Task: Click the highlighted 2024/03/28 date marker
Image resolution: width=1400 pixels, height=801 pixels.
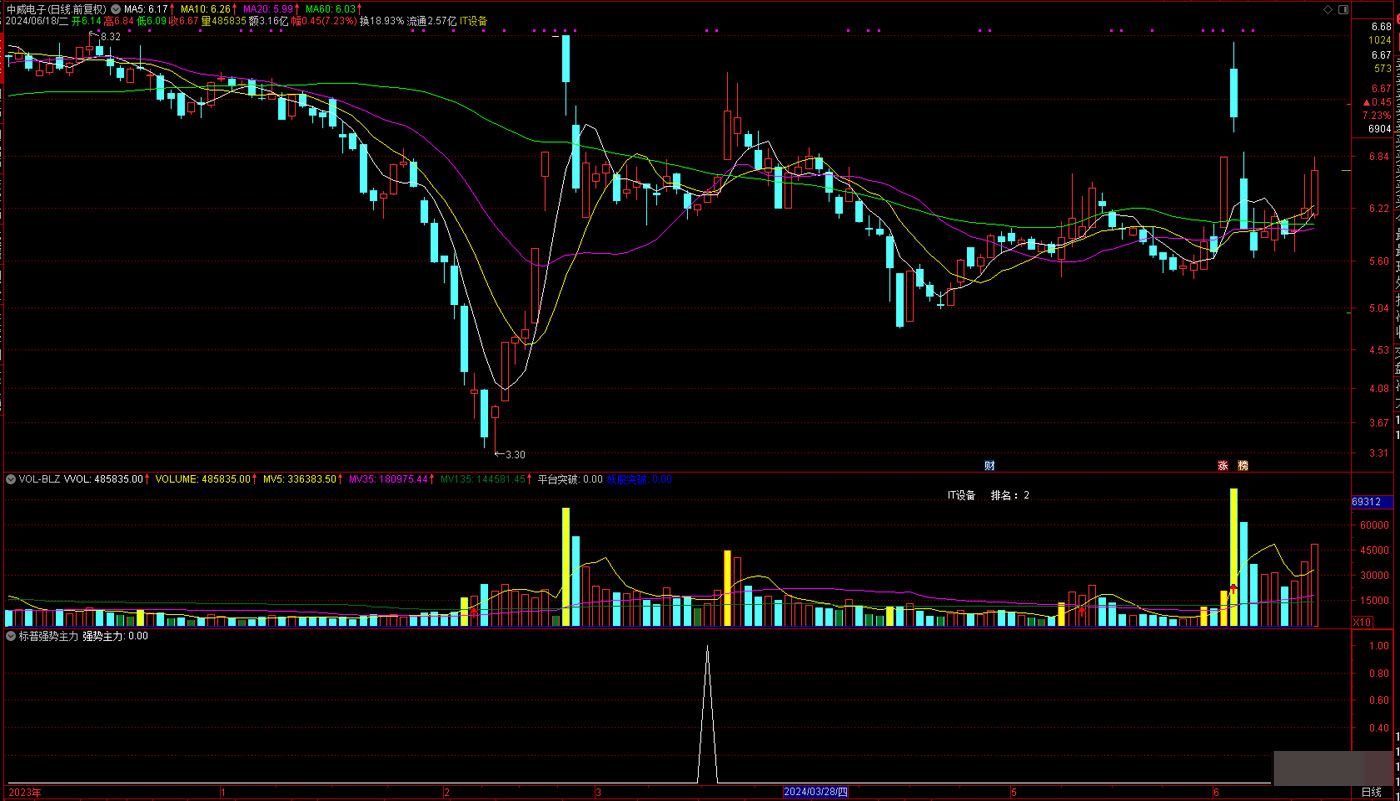Action: (815, 792)
